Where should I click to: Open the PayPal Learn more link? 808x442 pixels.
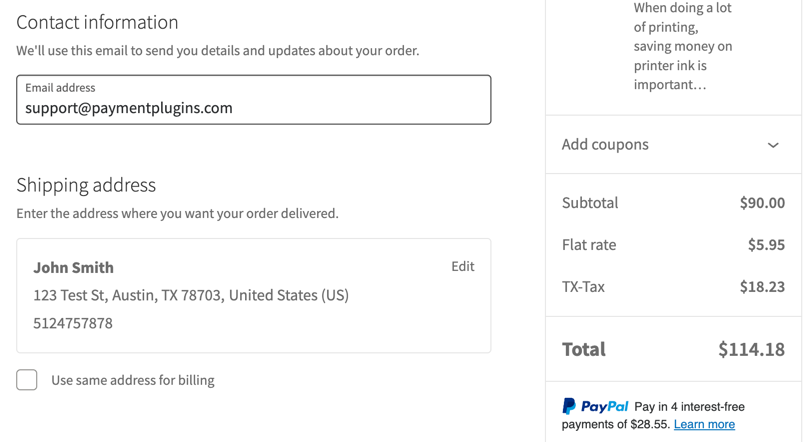tap(704, 424)
